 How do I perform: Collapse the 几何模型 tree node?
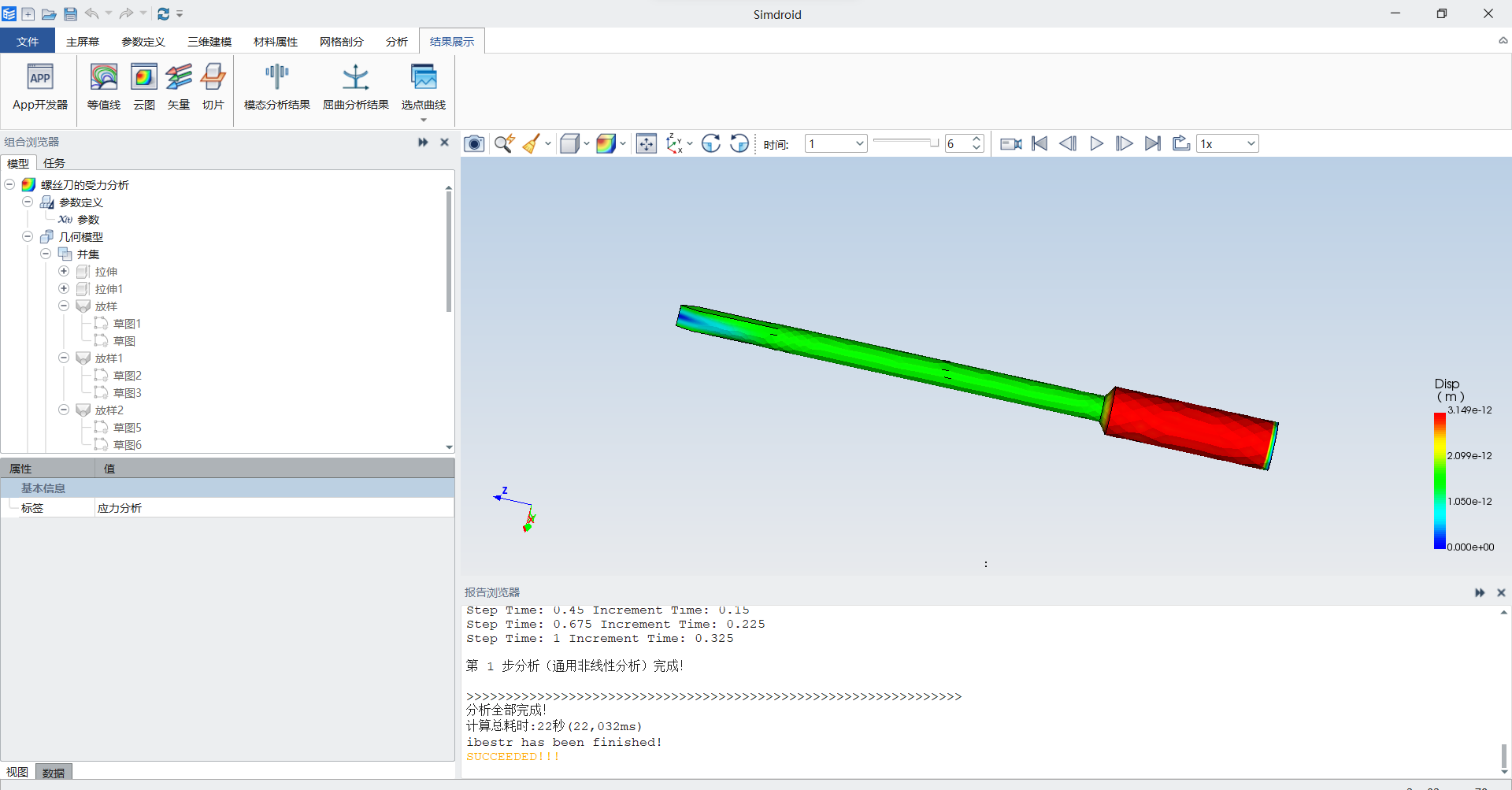click(28, 236)
